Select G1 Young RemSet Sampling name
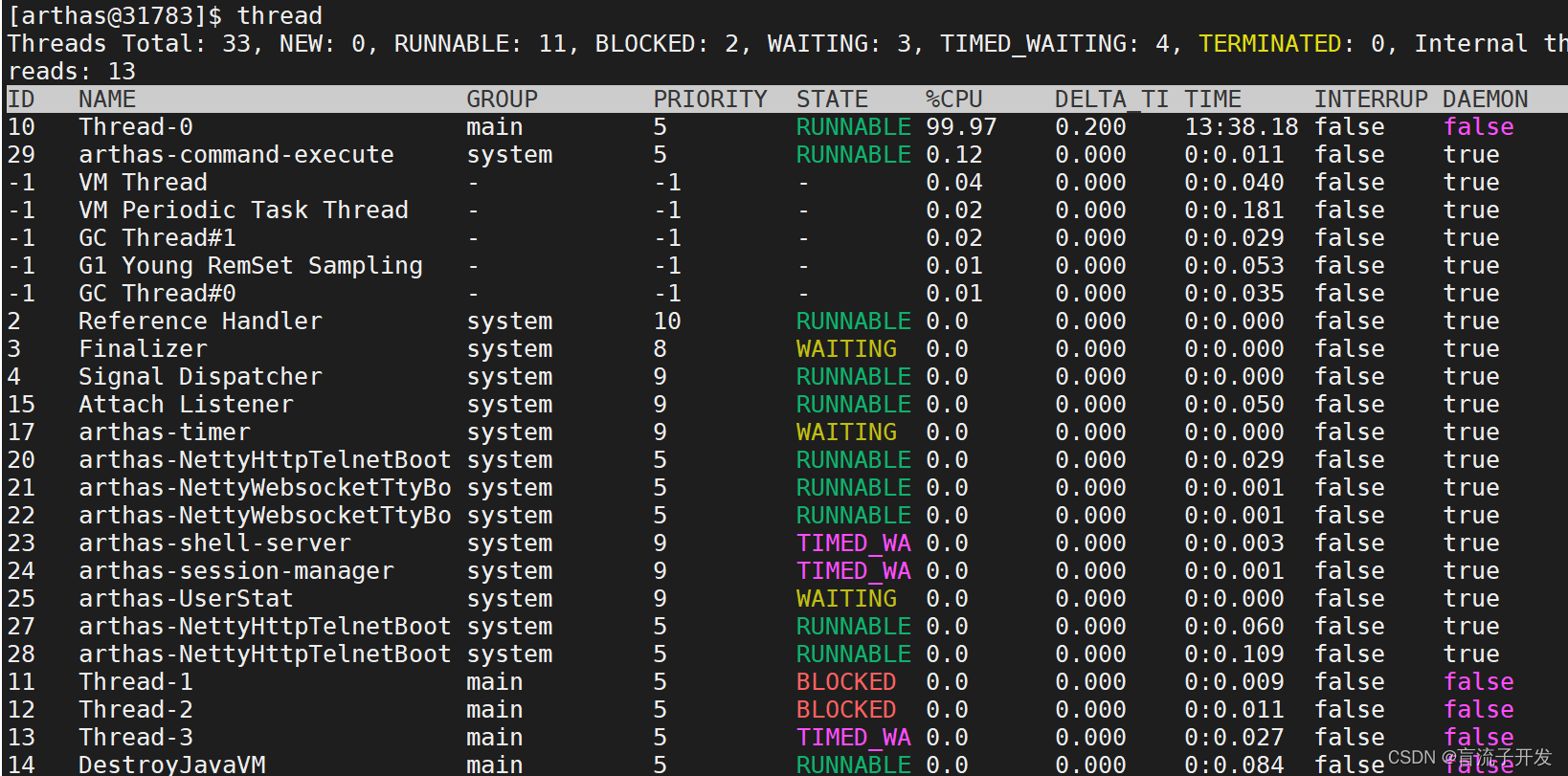This screenshot has width=1568, height=776. coord(251,266)
